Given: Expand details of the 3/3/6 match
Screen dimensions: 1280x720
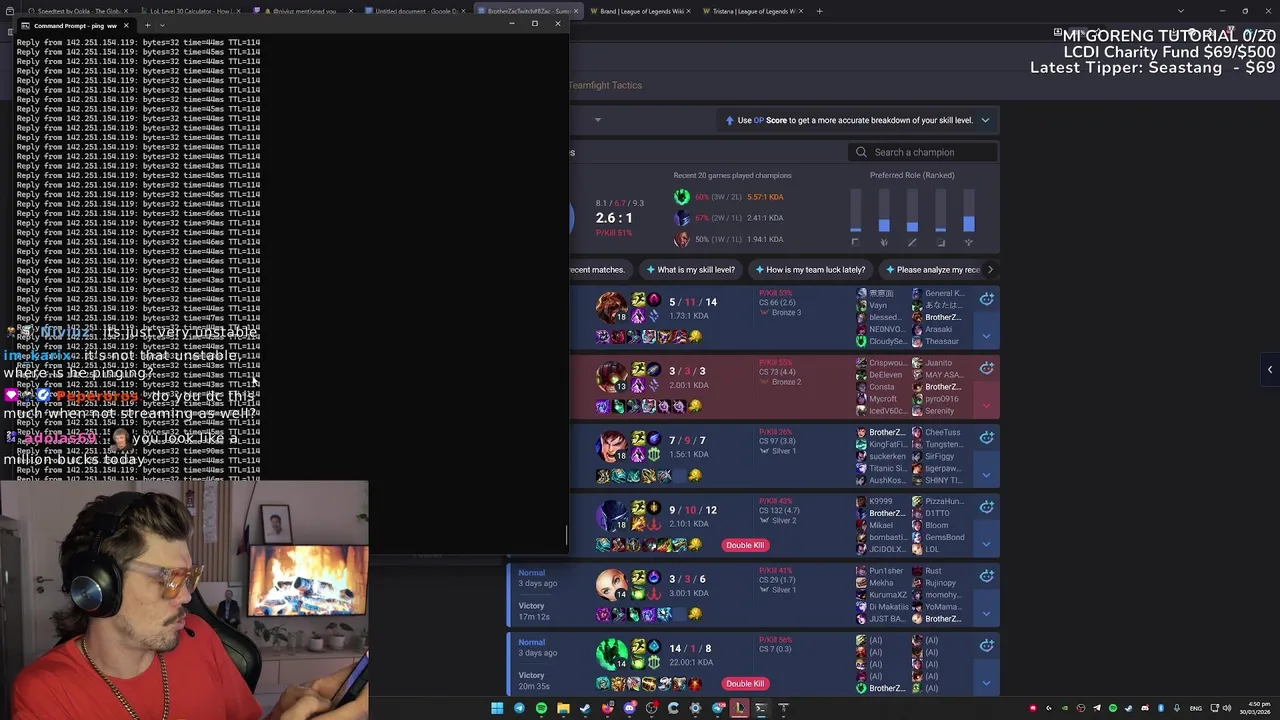Looking at the screenshot, I should (986, 613).
